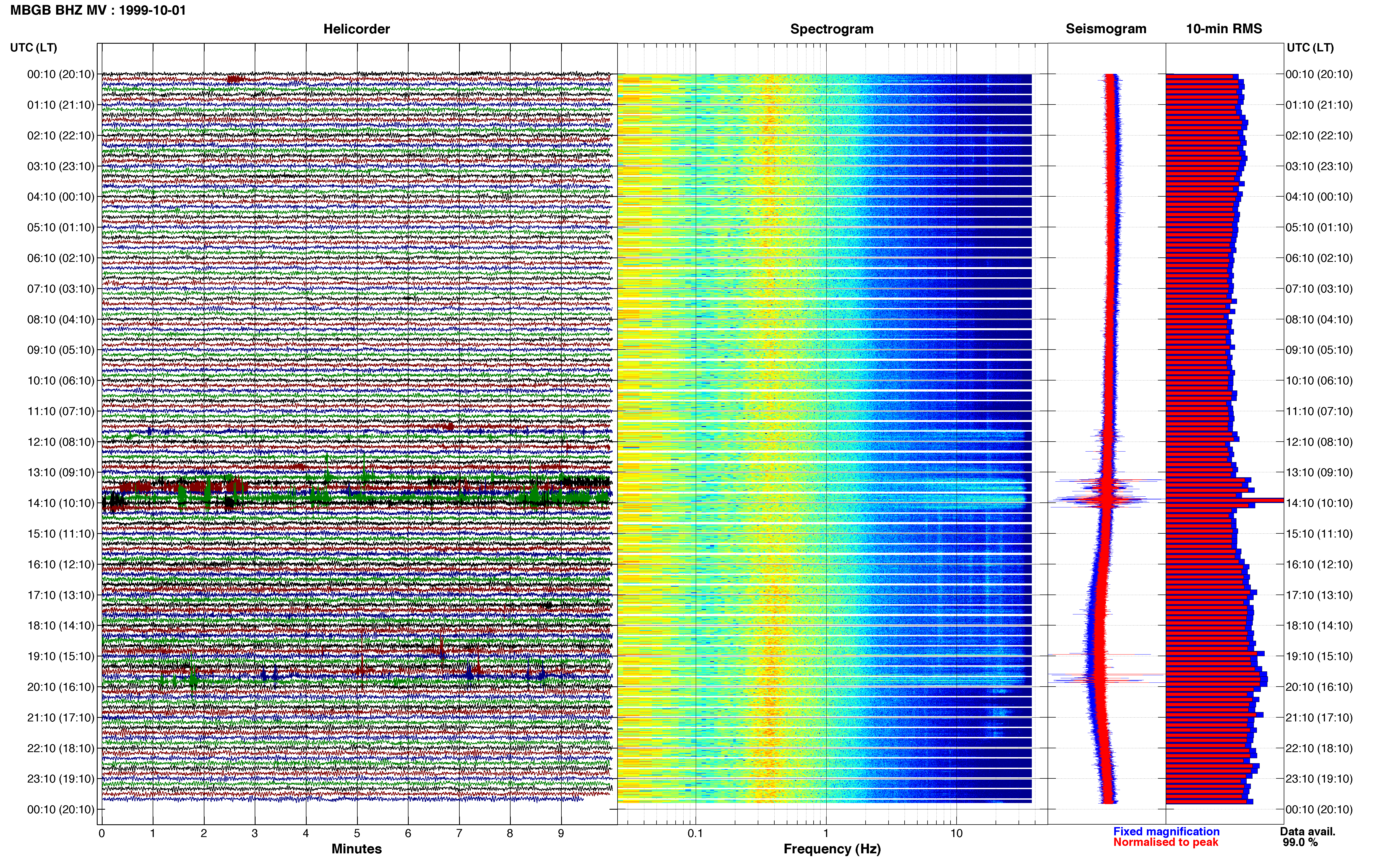This screenshot has height=868, width=1388.
Task: Click the 18:10 (14:10) label beside the Helicorder
Action: click(61, 626)
